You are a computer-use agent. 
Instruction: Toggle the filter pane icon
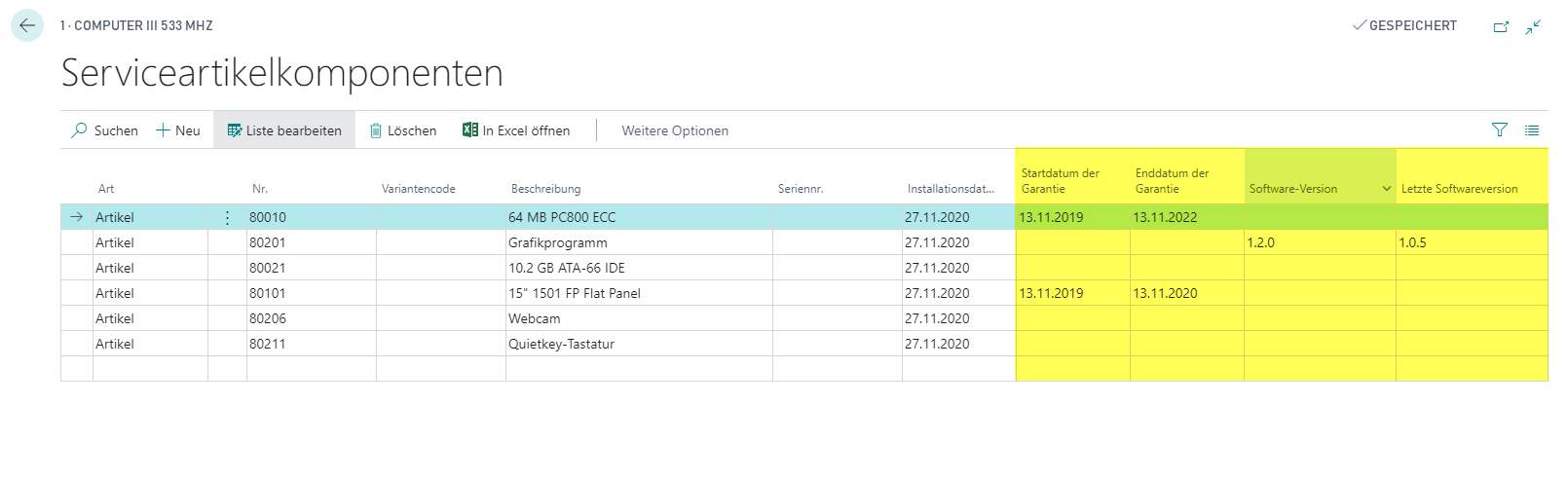(1500, 130)
